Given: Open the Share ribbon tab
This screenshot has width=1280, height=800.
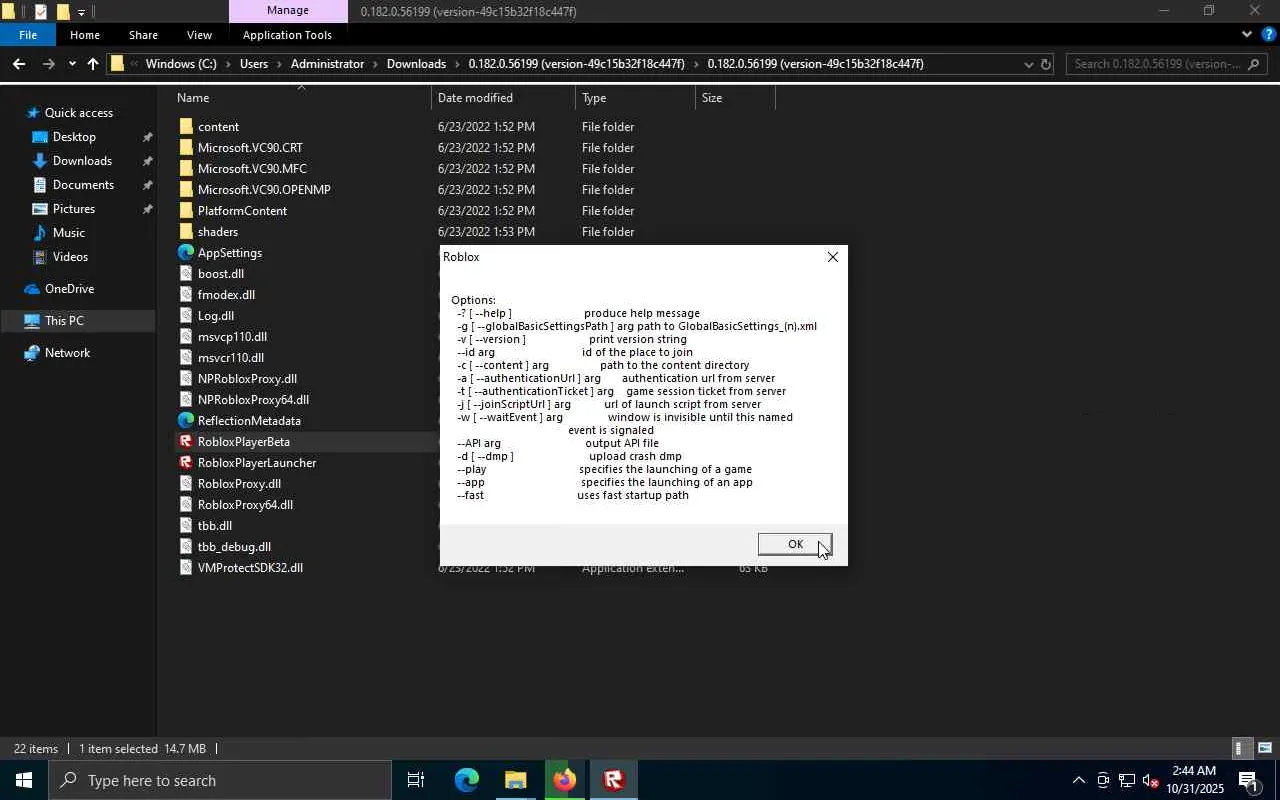Looking at the screenshot, I should 143,35.
